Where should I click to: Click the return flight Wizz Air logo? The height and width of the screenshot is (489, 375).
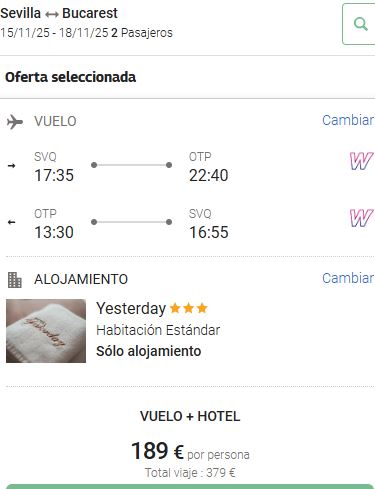[361, 218]
